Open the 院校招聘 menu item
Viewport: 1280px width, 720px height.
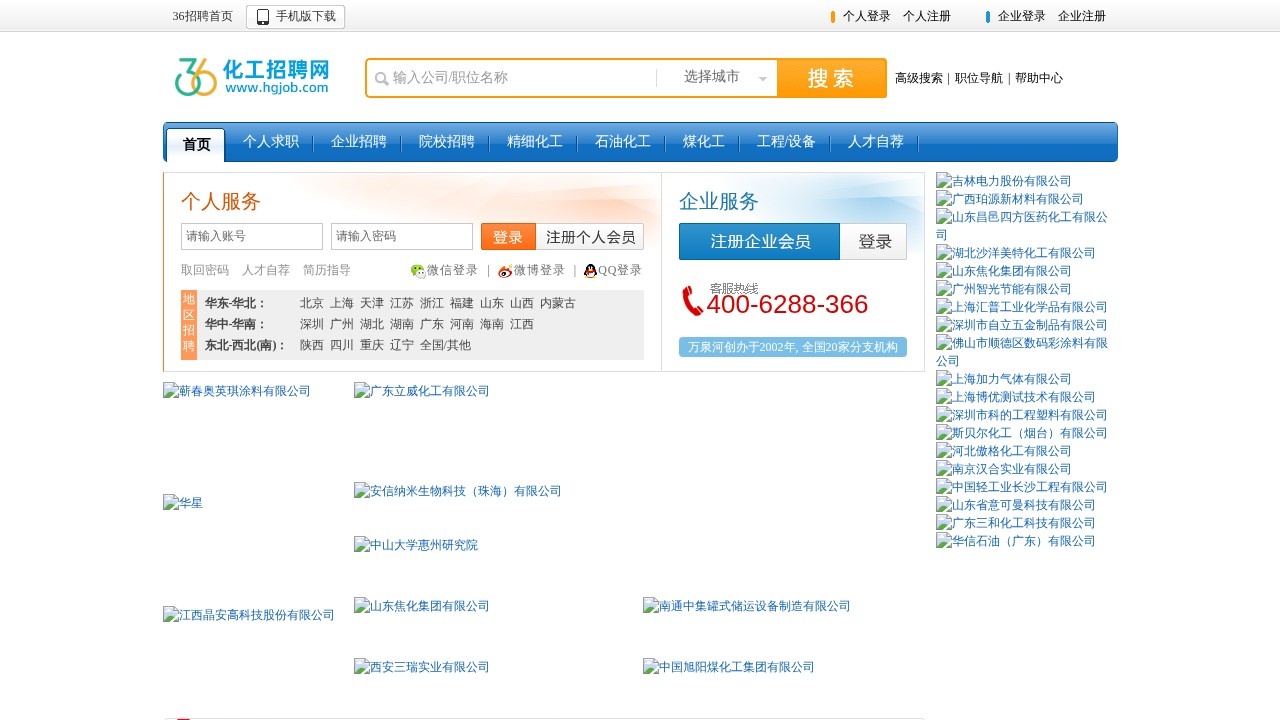[447, 142]
